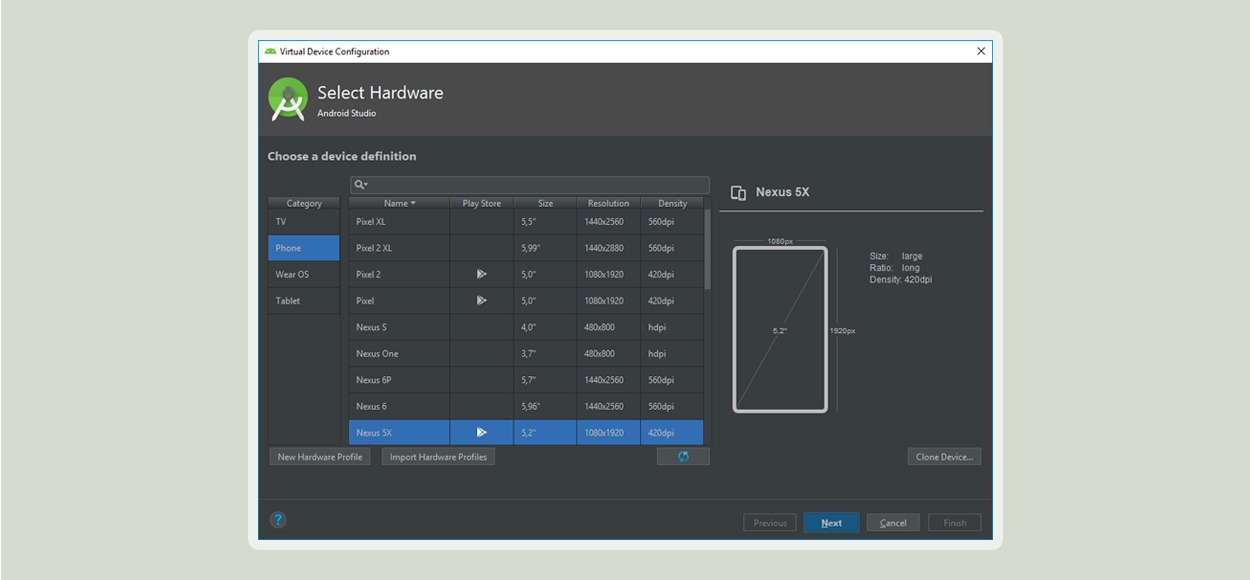Select the Nexus S device row
The height and width of the screenshot is (580, 1250).
tap(526, 327)
